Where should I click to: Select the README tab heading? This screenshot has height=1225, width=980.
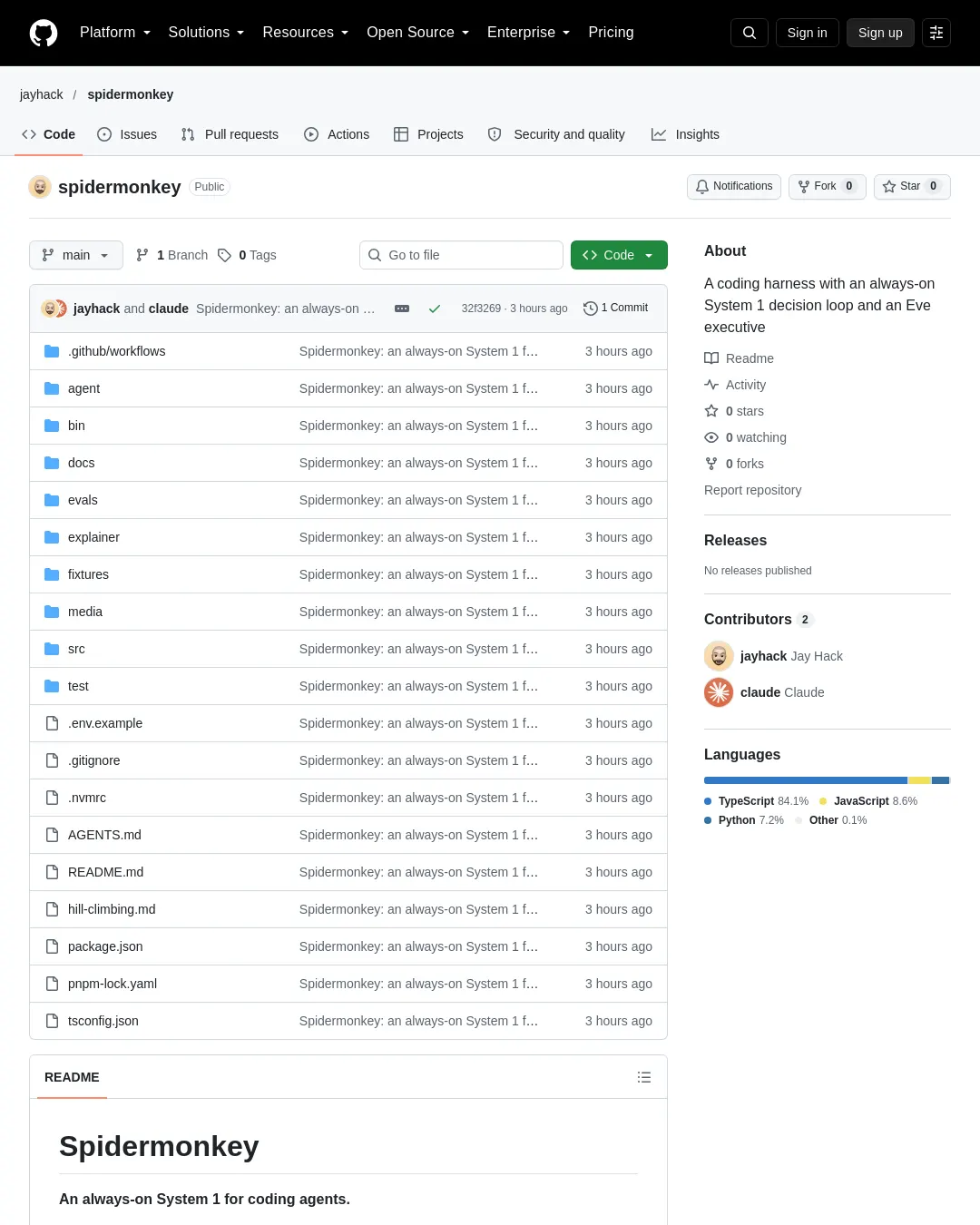pyautogui.click(x=72, y=1077)
